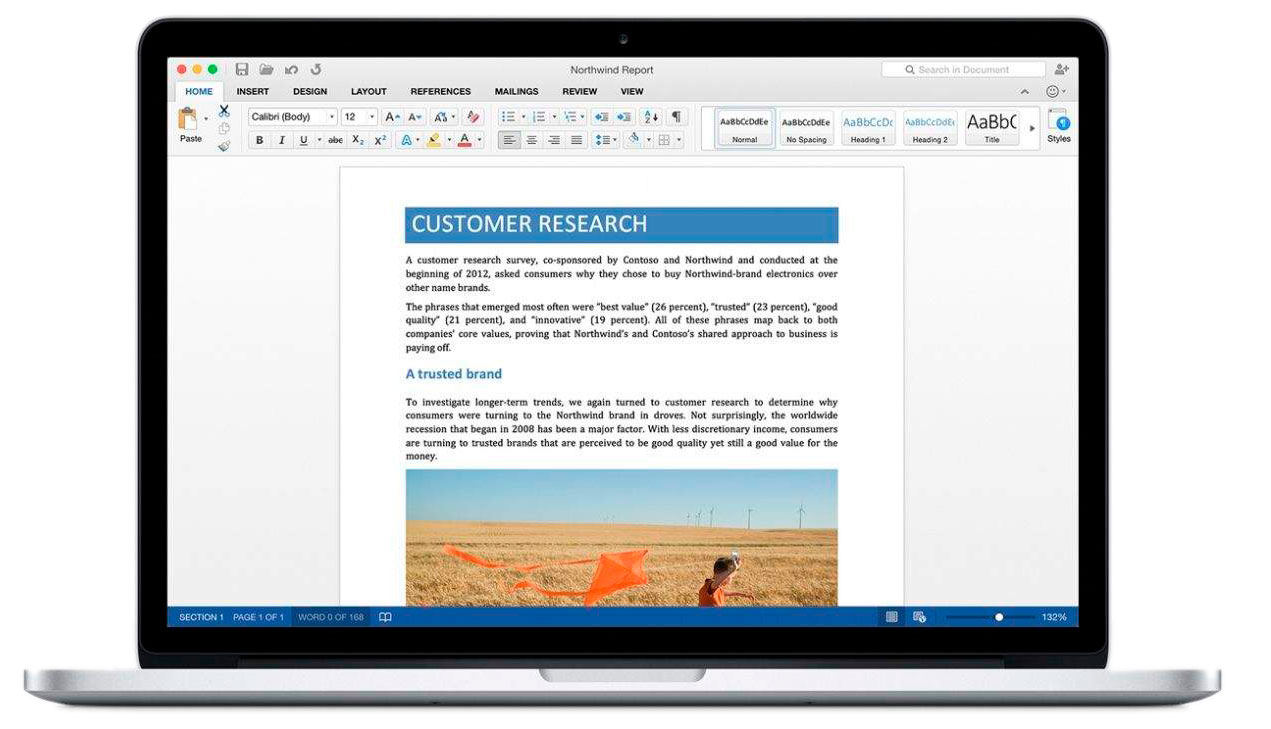Apply the Heading 2 style
This screenshot has width=1271, height=729.
pyautogui.click(x=930, y=128)
